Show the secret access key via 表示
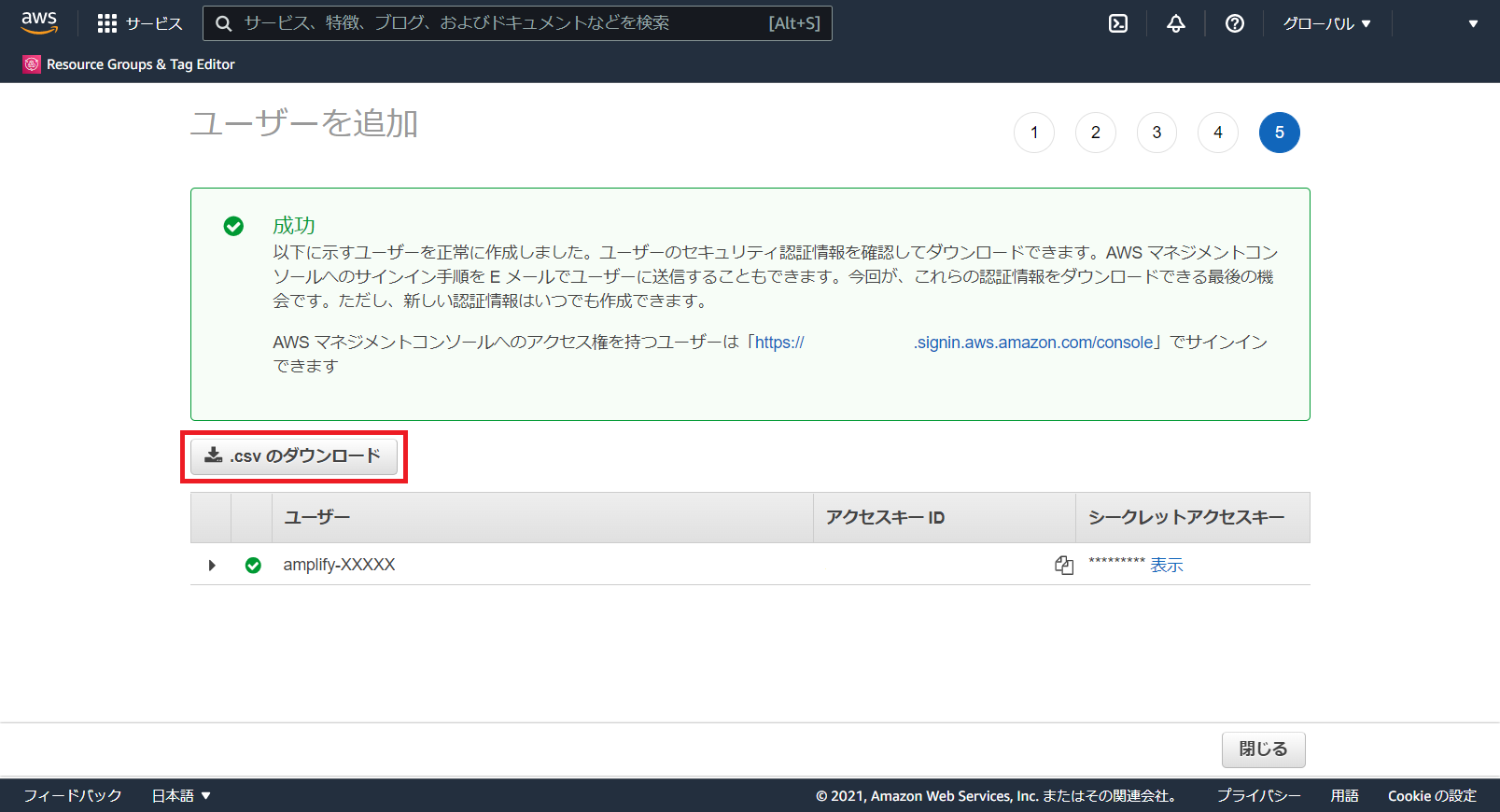The height and width of the screenshot is (812, 1500). coord(1166,565)
